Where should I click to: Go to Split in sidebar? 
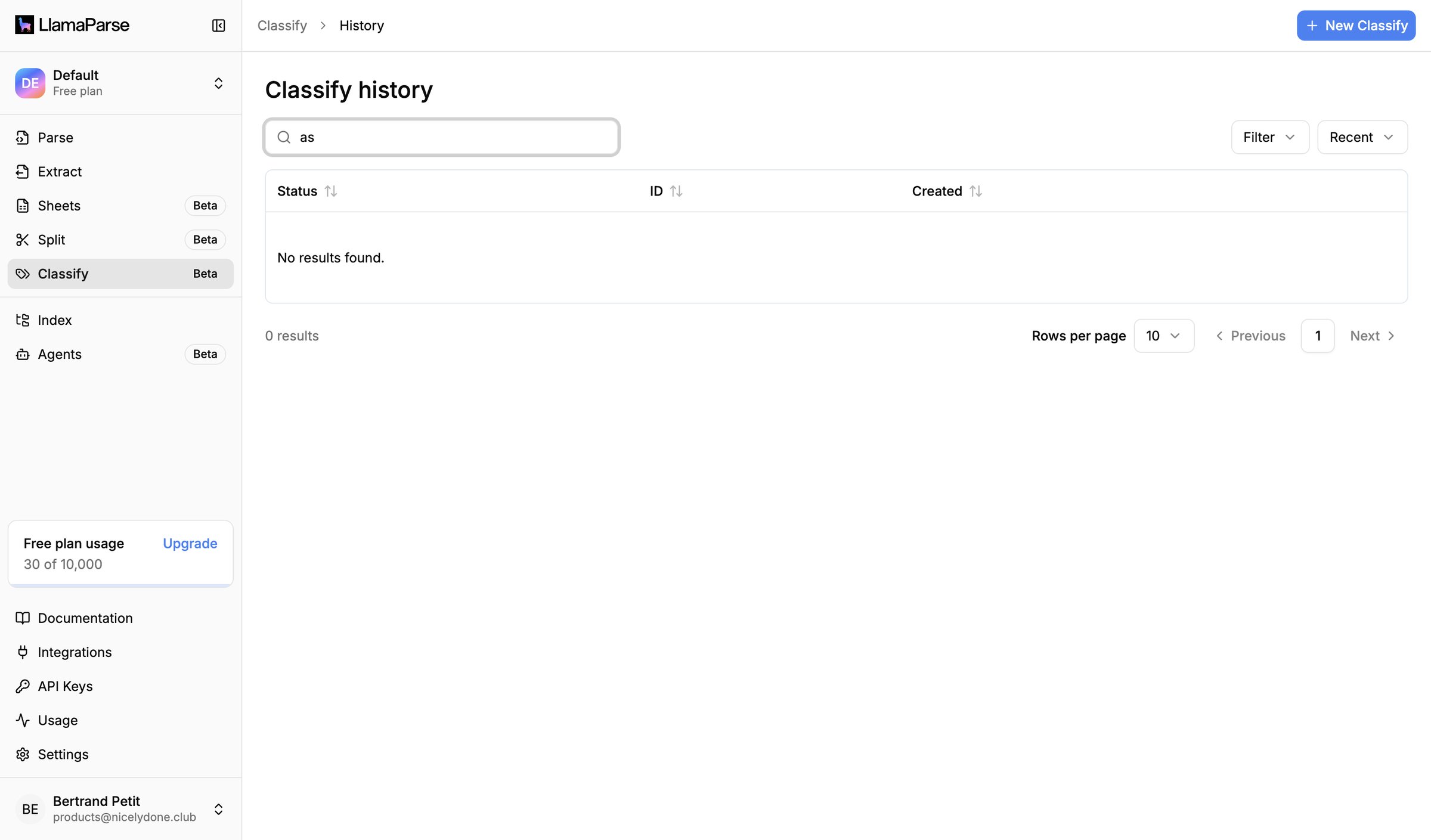[x=120, y=240]
